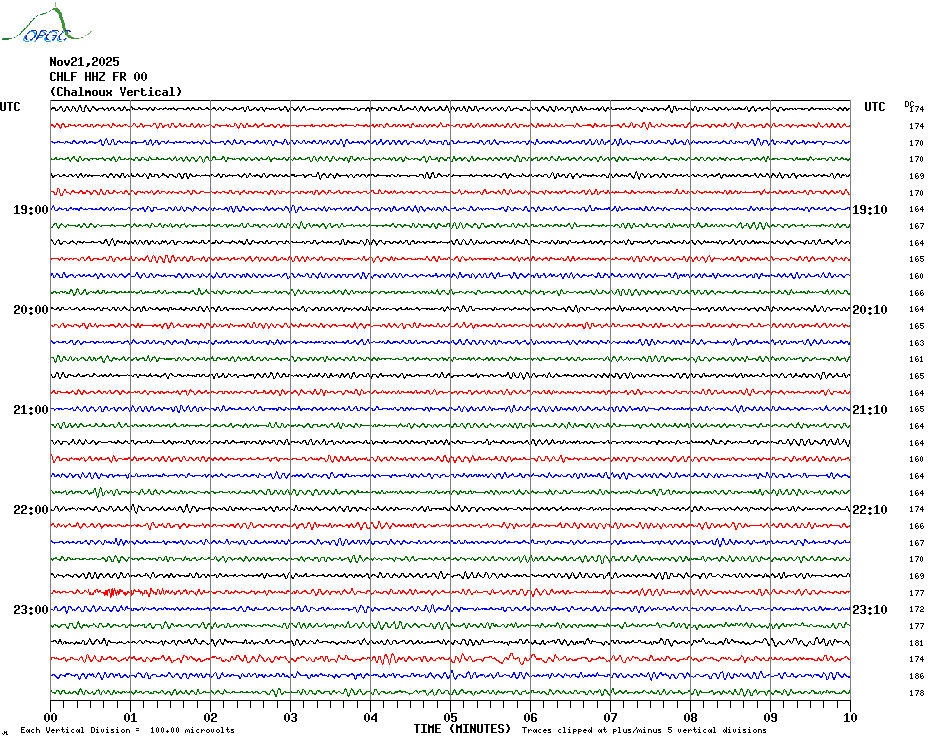Select the 22:00 time label
This screenshot has width=930, height=744.
[31, 510]
